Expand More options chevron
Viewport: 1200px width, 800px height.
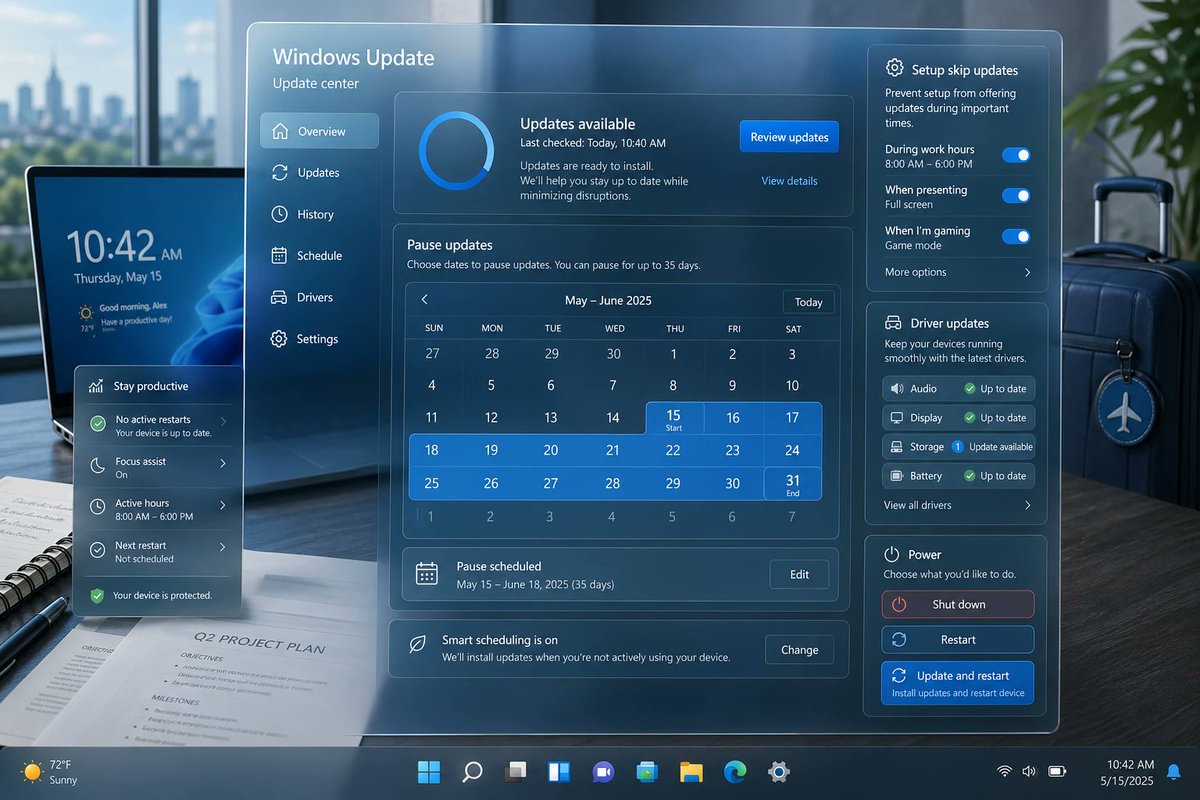[1027, 272]
